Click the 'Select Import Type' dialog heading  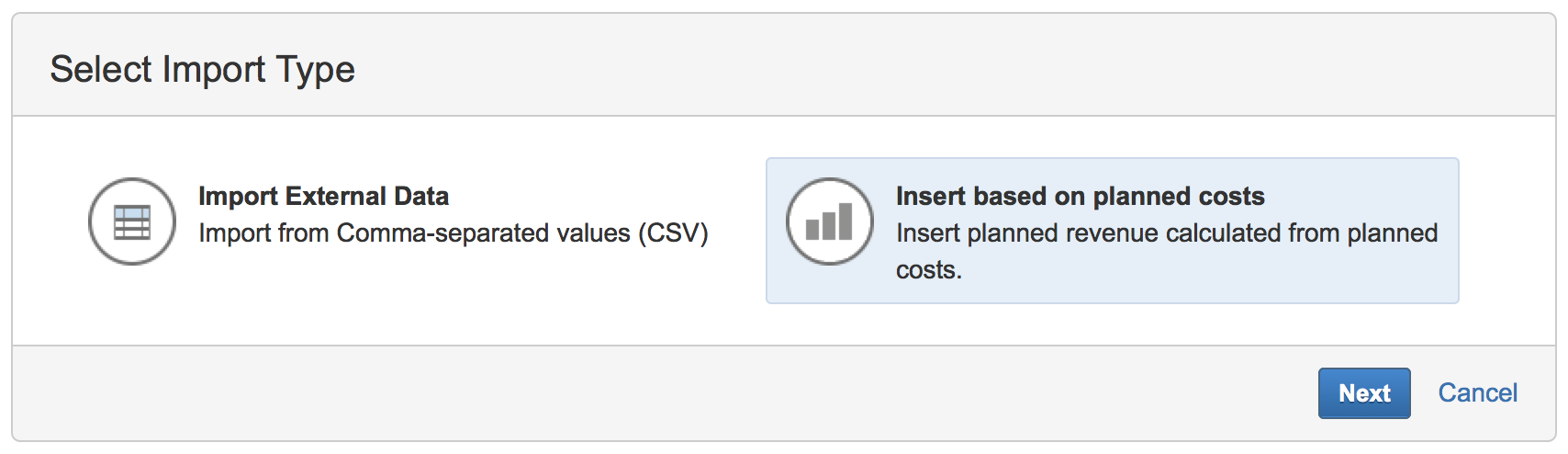tap(202, 69)
